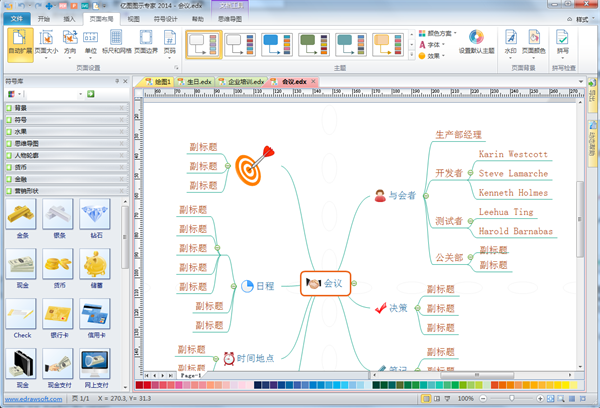The image size is (600, 408).
Task: Close the 货币 currency library category
Action: (x=122, y=167)
